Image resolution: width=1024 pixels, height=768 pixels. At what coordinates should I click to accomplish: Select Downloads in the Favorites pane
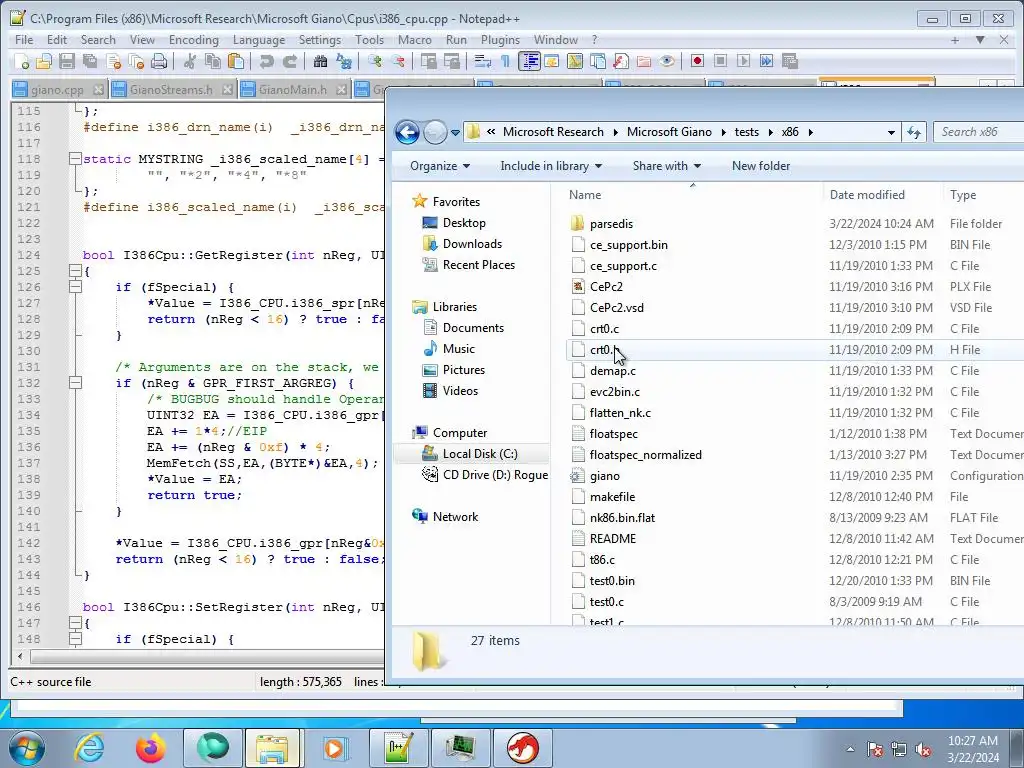tap(472, 244)
